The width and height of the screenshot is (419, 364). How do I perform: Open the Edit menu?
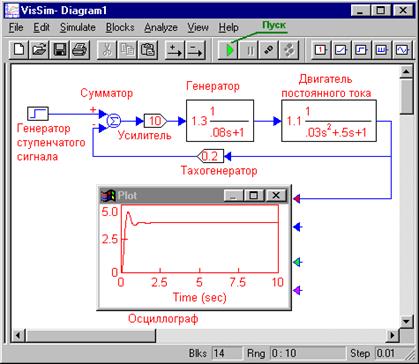point(42,27)
